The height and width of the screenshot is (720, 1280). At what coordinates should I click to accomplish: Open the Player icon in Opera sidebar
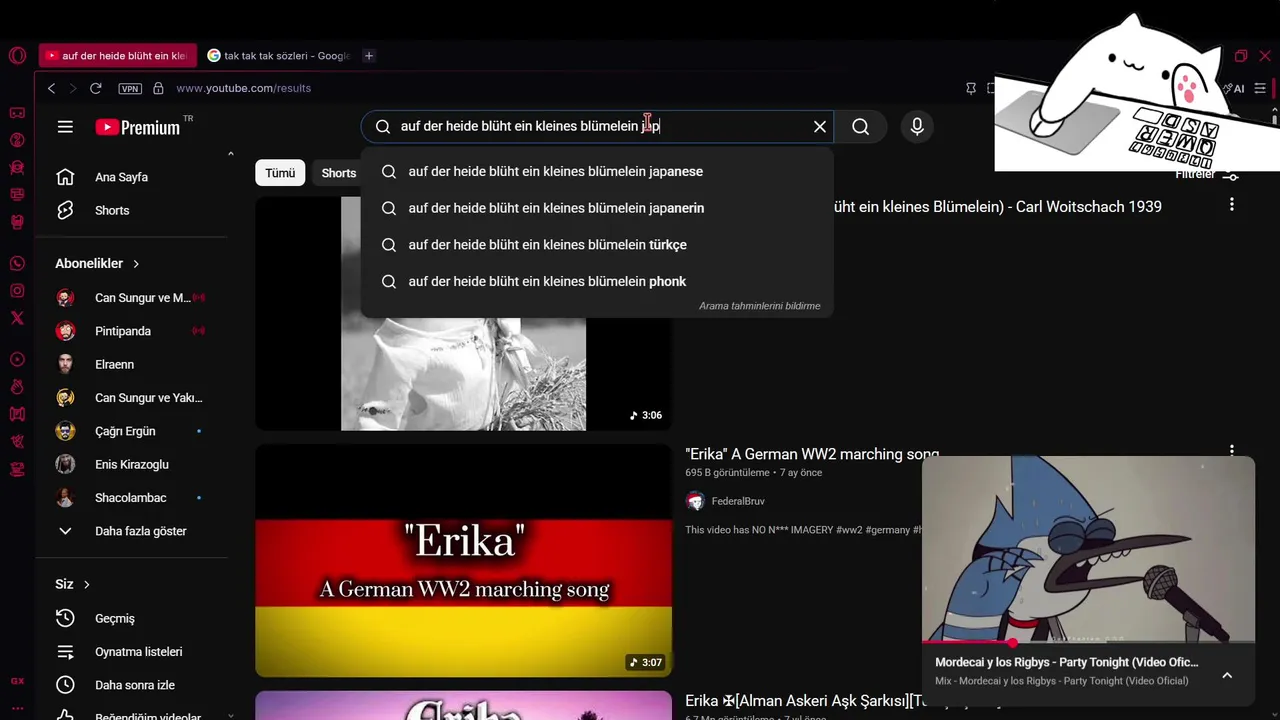(x=17, y=359)
